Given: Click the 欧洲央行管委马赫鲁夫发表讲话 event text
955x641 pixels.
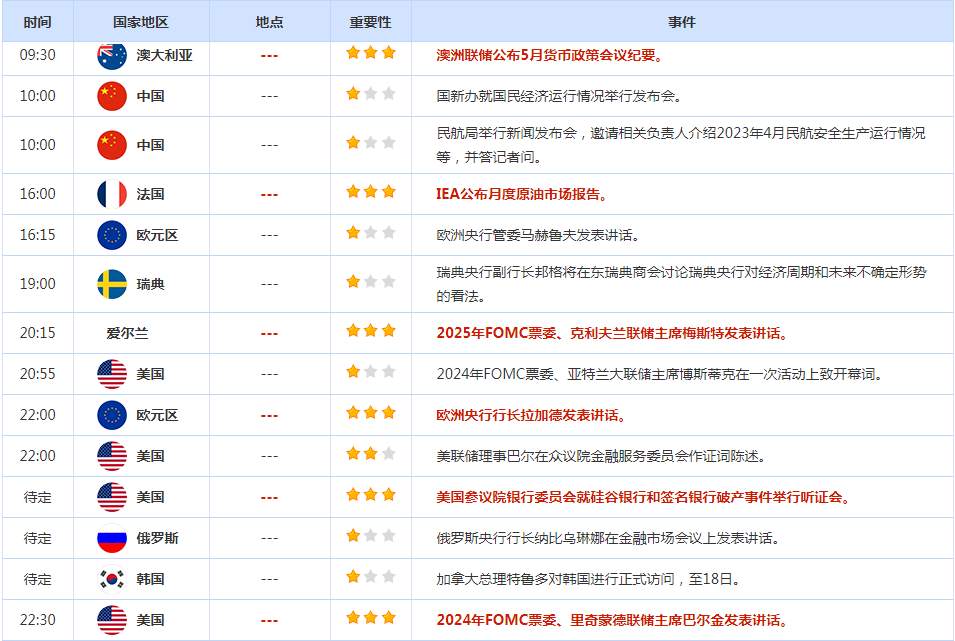Looking at the screenshot, I should pyautogui.click(x=538, y=235).
